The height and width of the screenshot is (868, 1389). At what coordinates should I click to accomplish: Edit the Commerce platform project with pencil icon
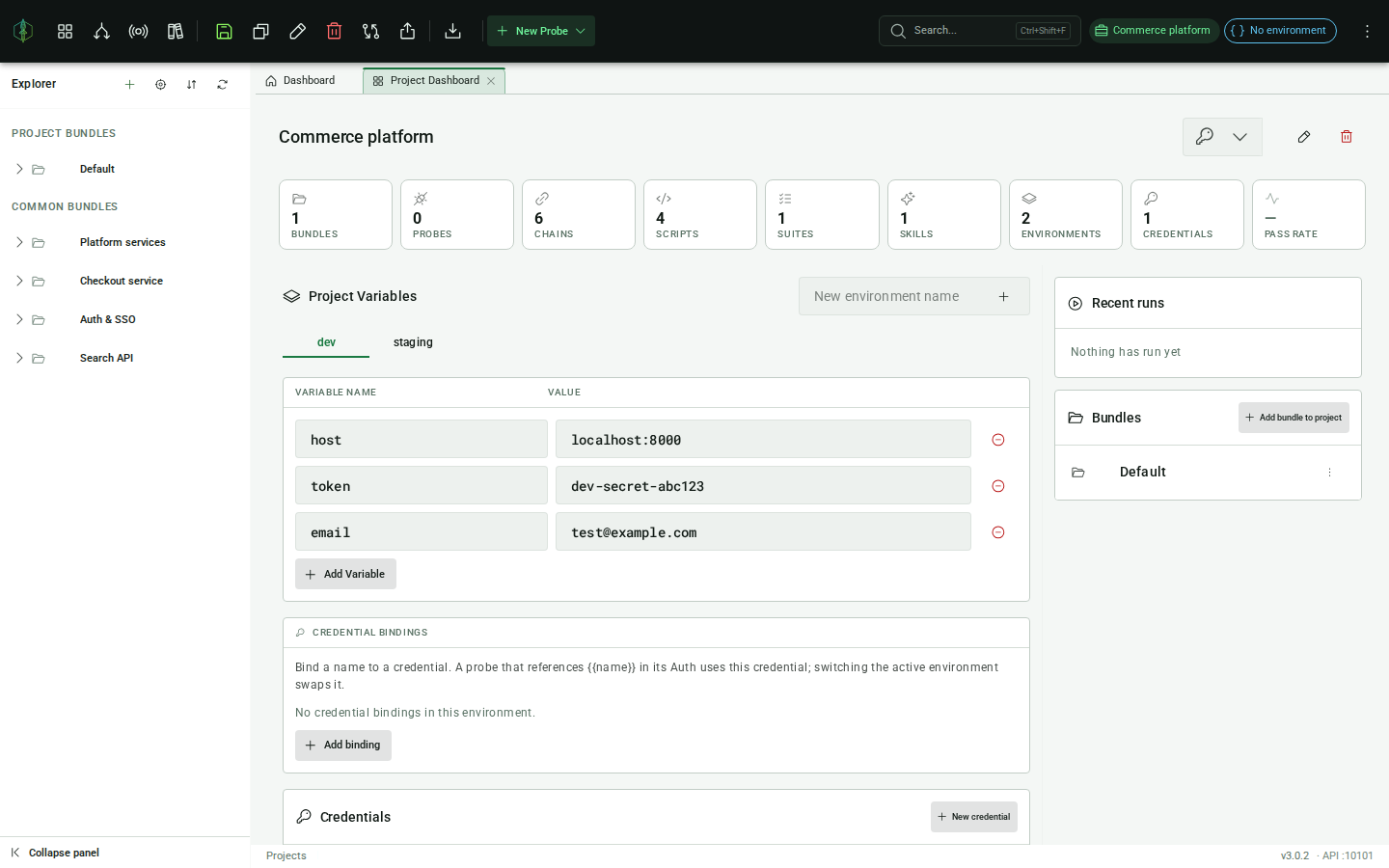point(1304,137)
